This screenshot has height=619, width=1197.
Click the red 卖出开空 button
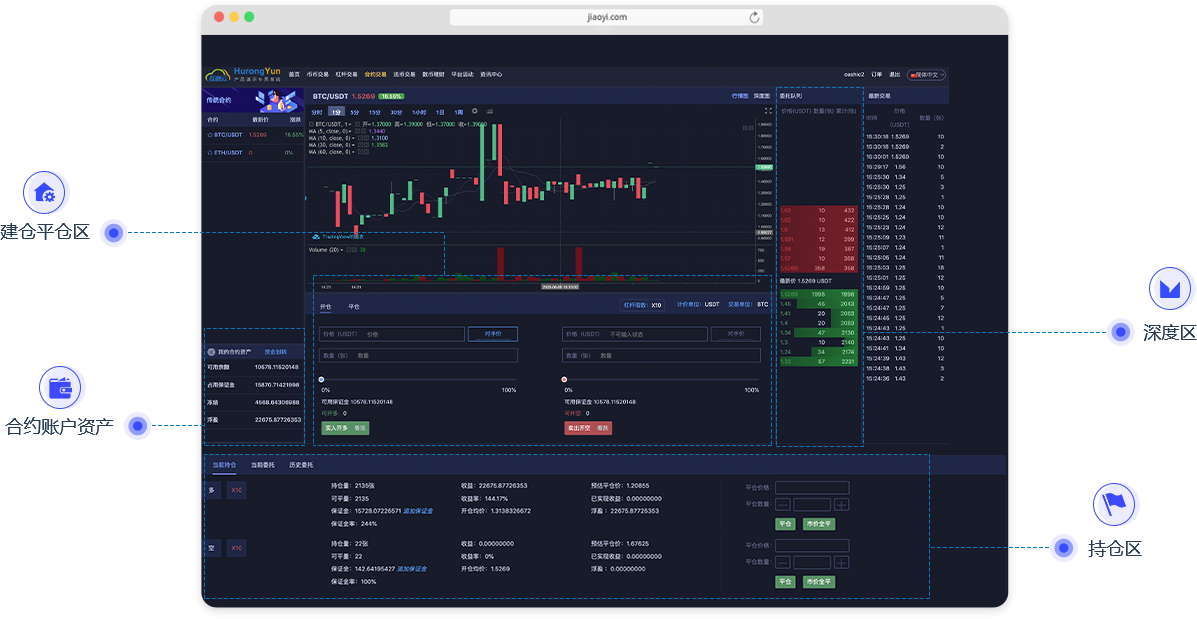(588, 428)
